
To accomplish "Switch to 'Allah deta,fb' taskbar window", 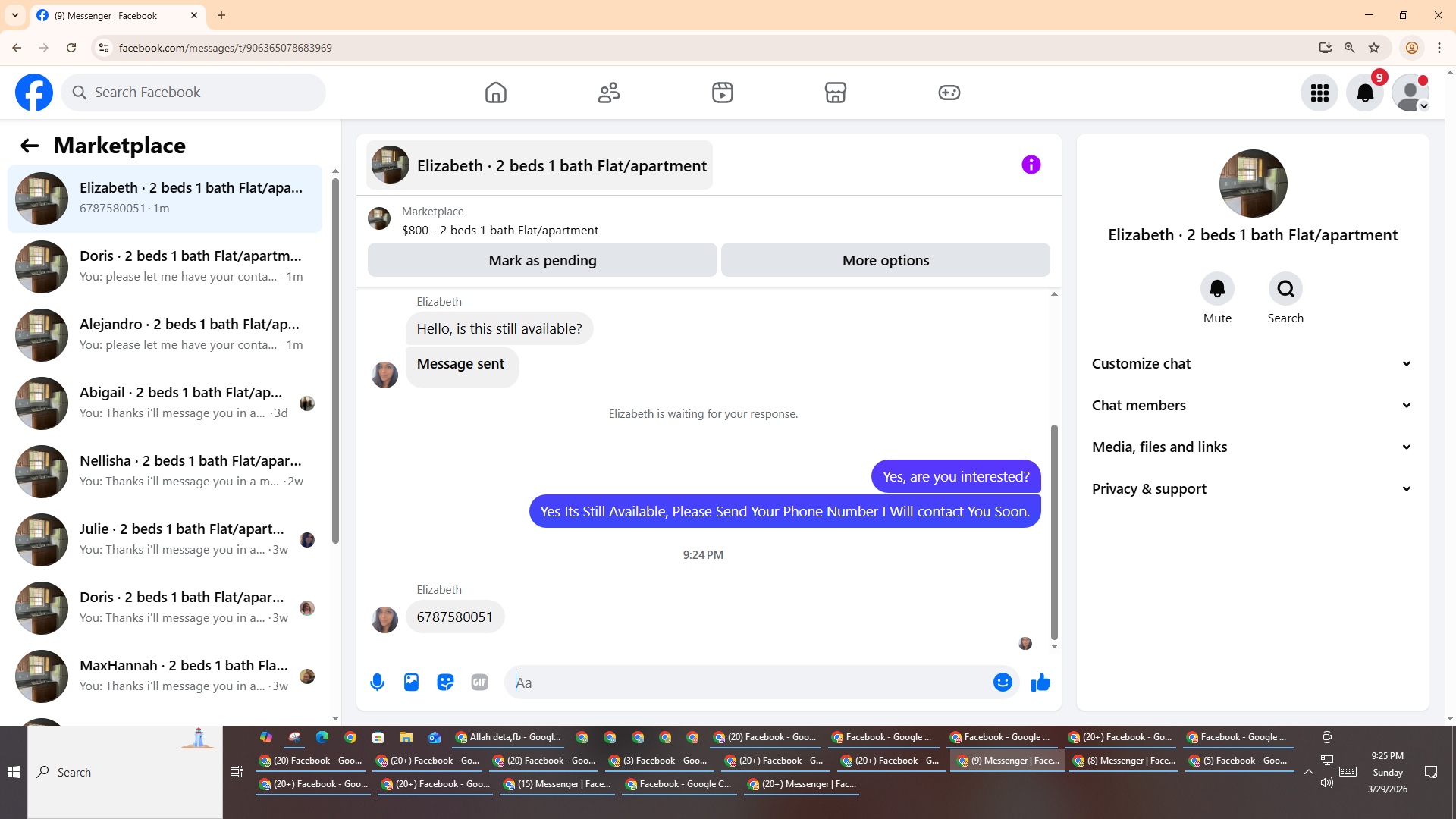I will coord(507,737).
